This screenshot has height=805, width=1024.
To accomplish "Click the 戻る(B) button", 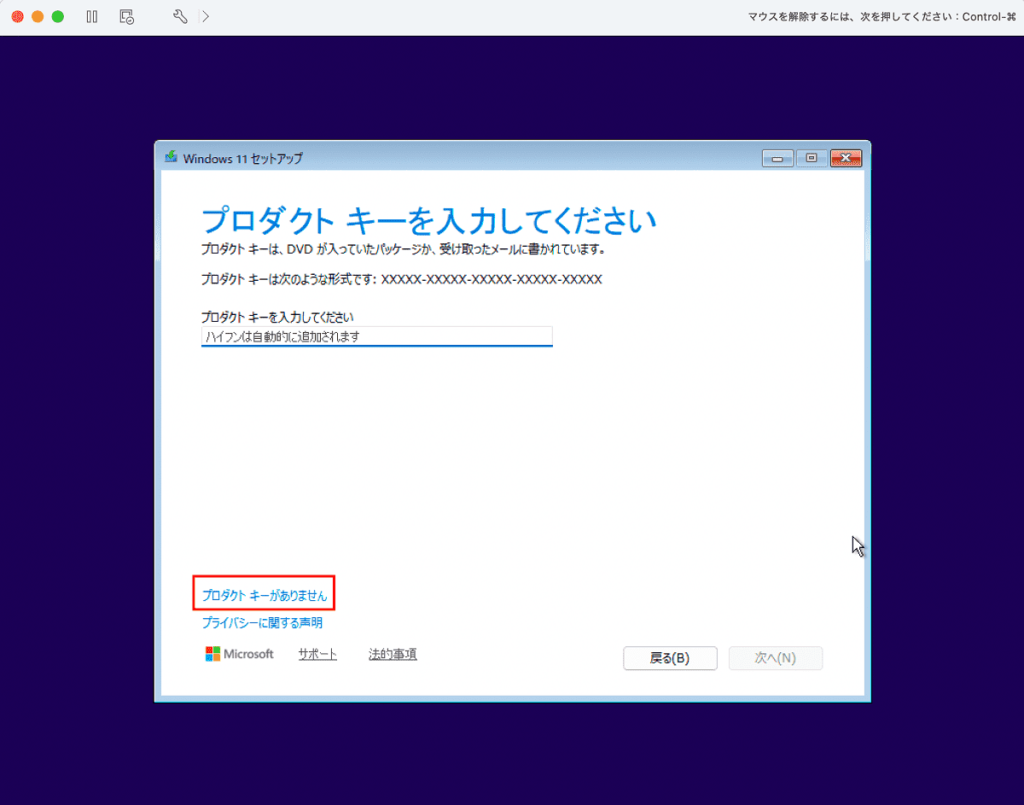I will tap(670, 658).
